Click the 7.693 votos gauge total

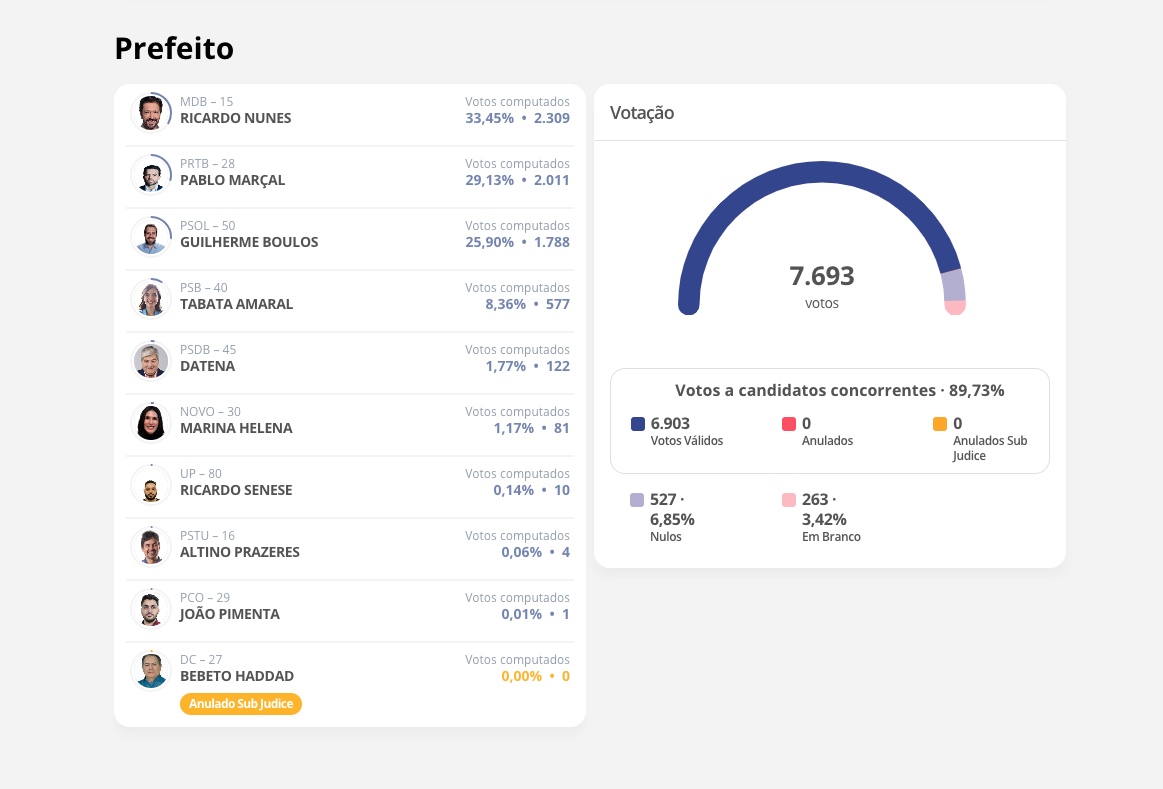tap(822, 277)
